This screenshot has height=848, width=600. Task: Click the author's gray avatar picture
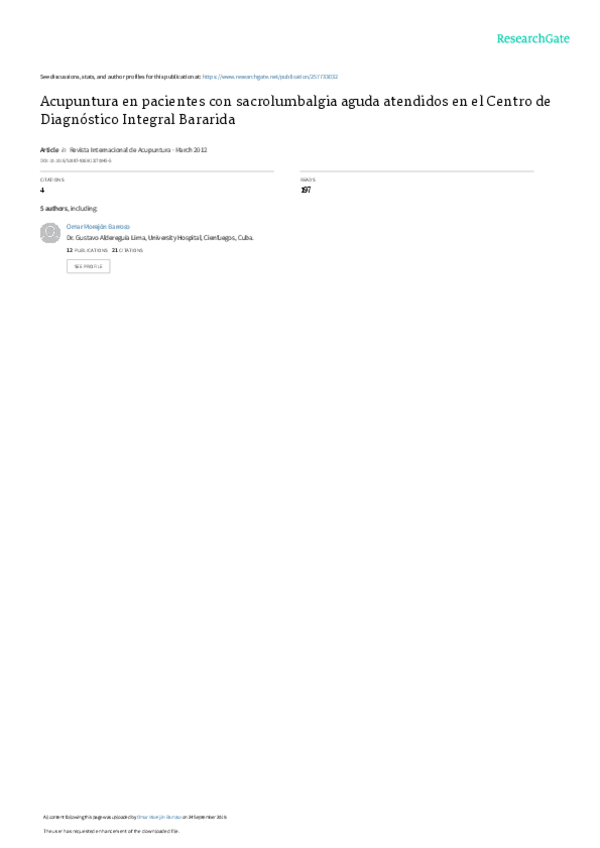coord(50,233)
